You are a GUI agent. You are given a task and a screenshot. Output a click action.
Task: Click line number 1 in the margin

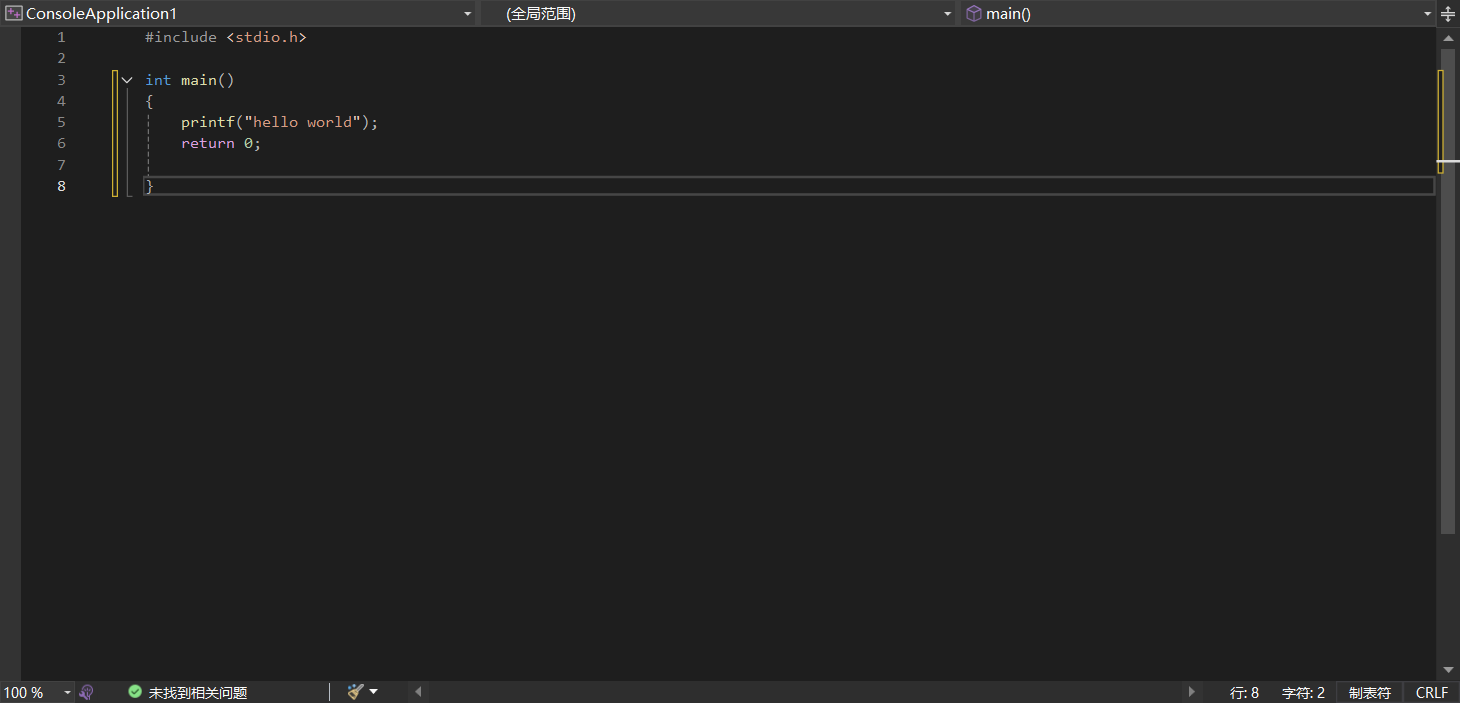point(61,37)
